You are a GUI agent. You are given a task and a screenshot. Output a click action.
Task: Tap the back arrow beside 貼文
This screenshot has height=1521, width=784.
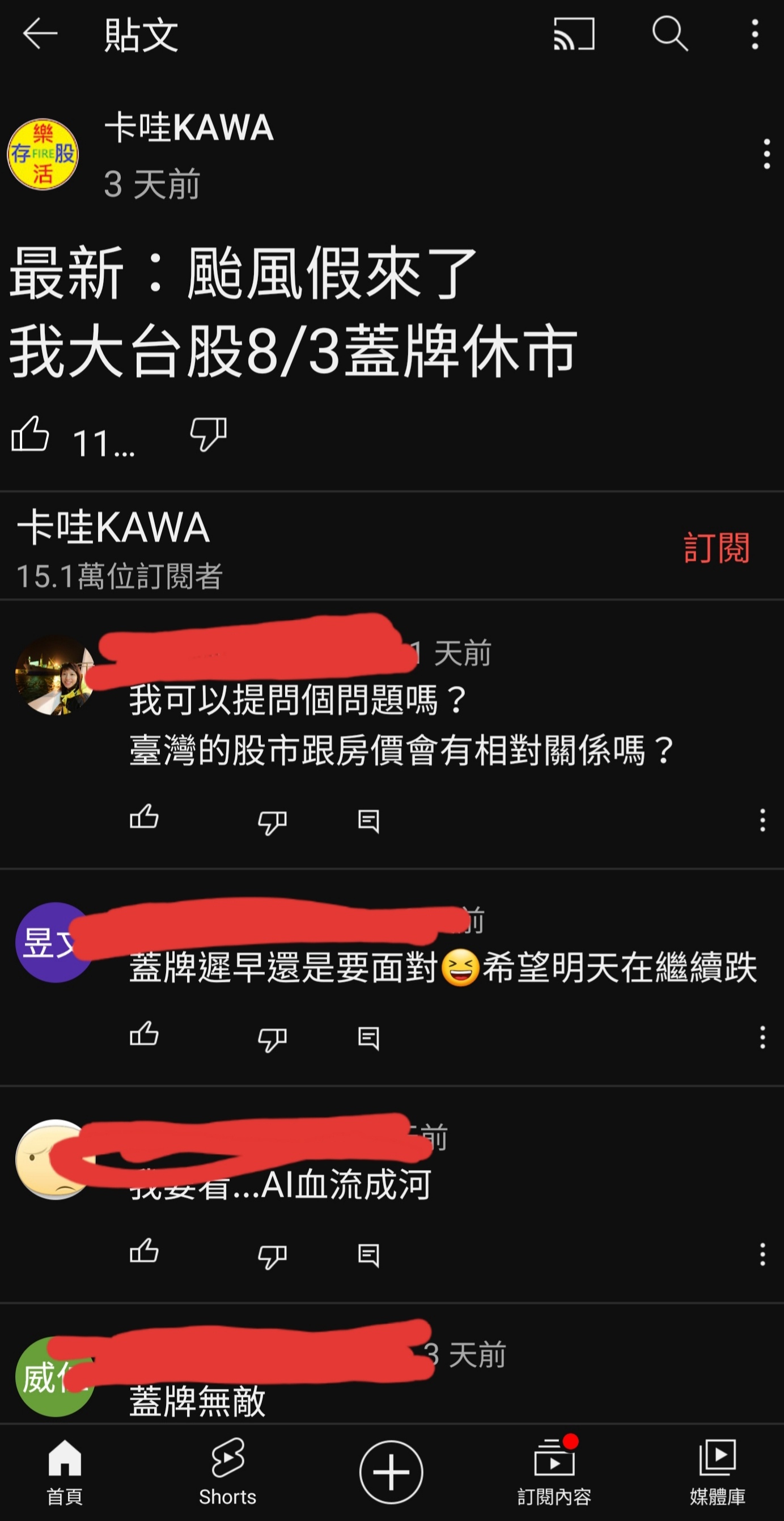click(40, 33)
